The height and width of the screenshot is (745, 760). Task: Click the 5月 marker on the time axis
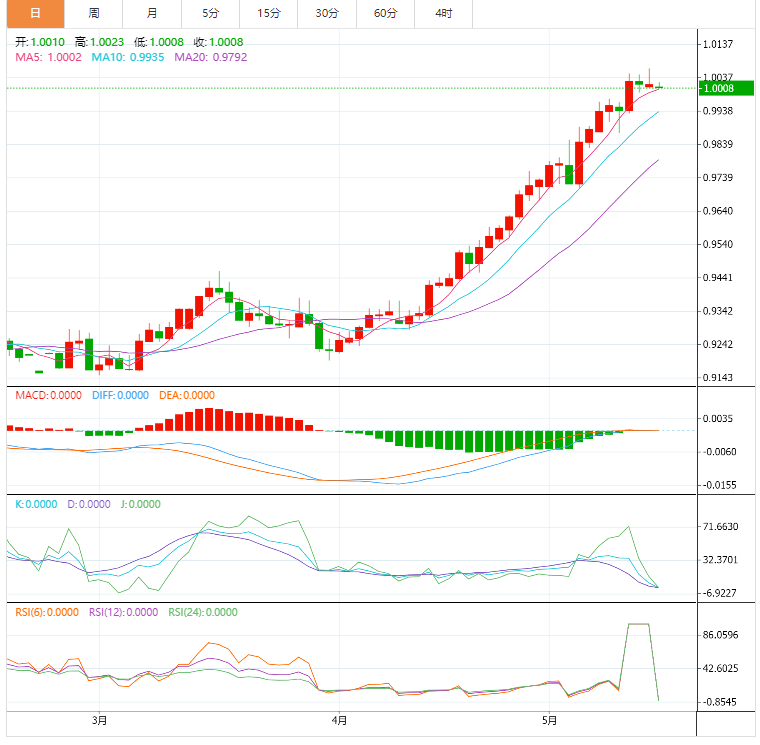pyautogui.click(x=549, y=720)
